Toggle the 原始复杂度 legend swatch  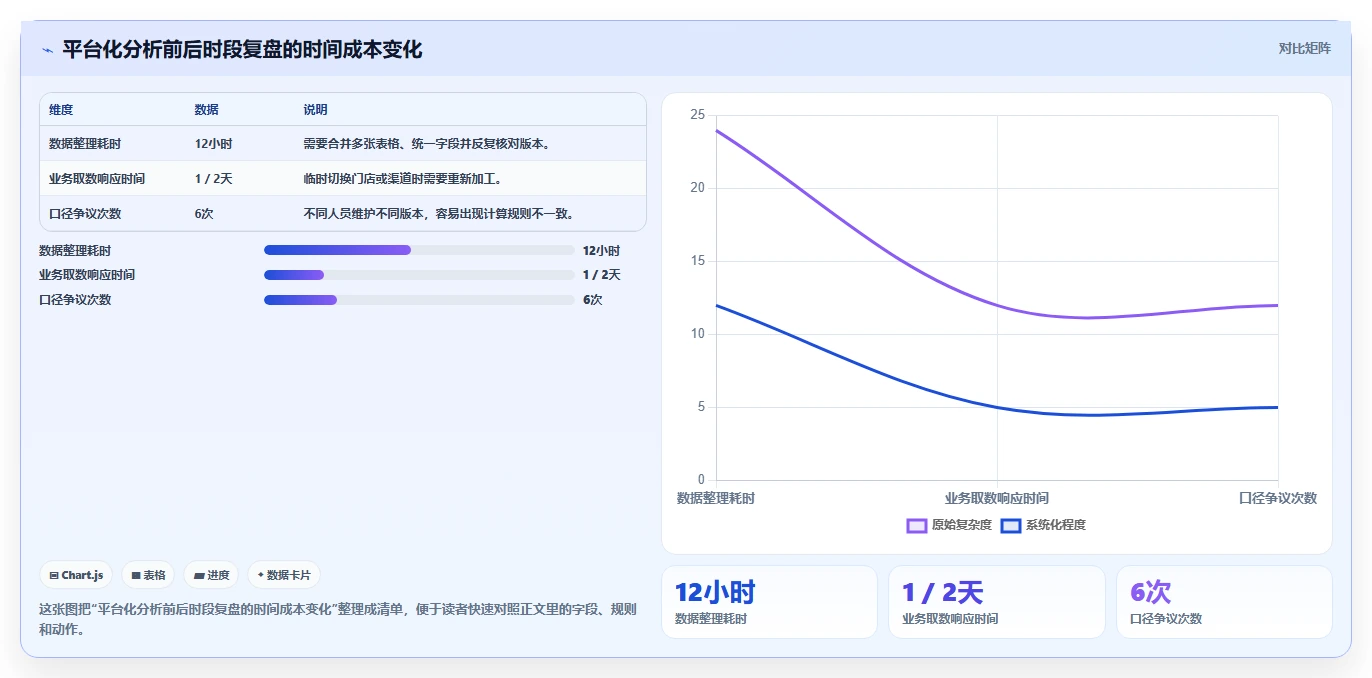tap(917, 525)
